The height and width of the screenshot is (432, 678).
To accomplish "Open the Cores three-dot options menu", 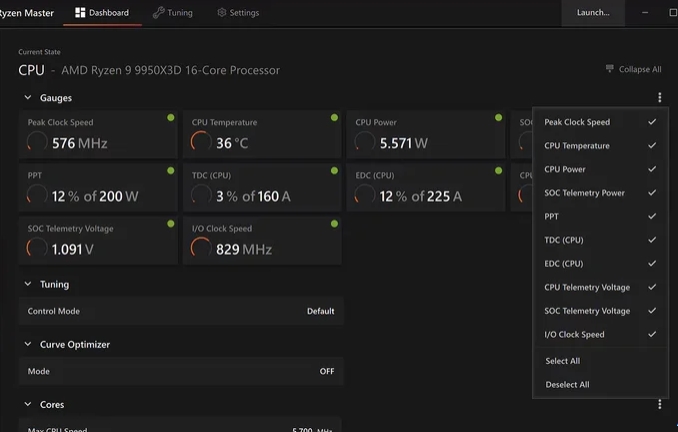I will pyautogui.click(x=659, y=404).
